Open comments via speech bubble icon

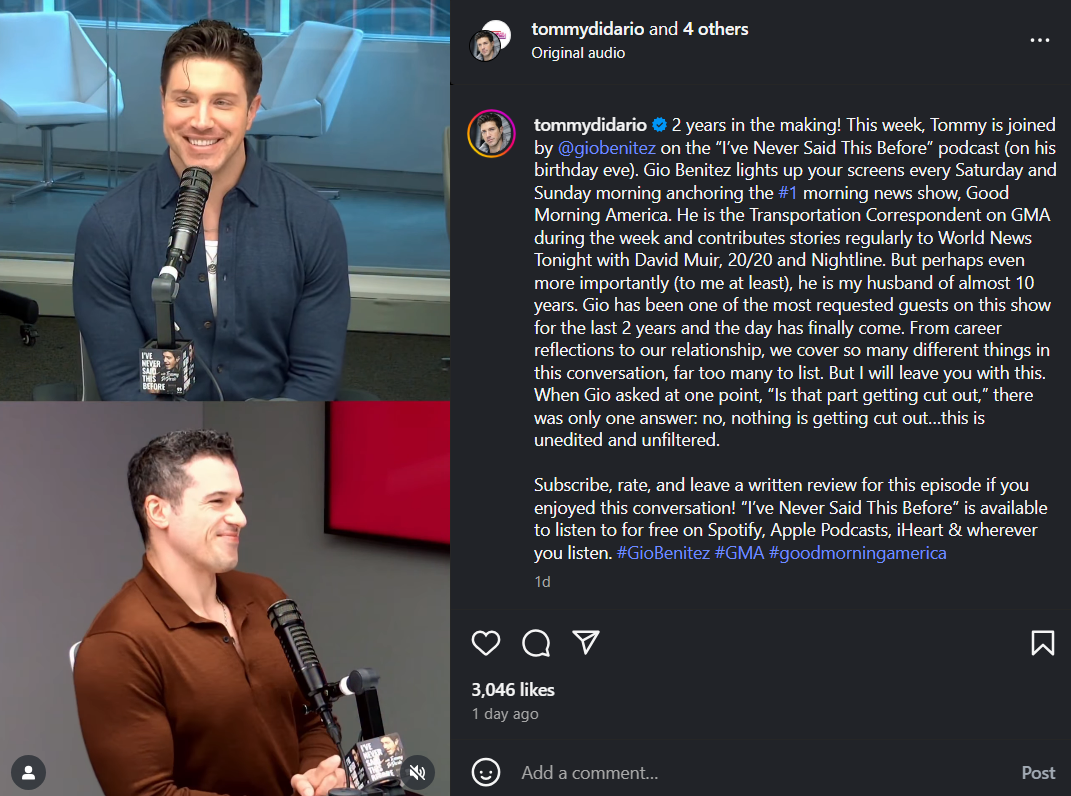[x=536, y=643]
